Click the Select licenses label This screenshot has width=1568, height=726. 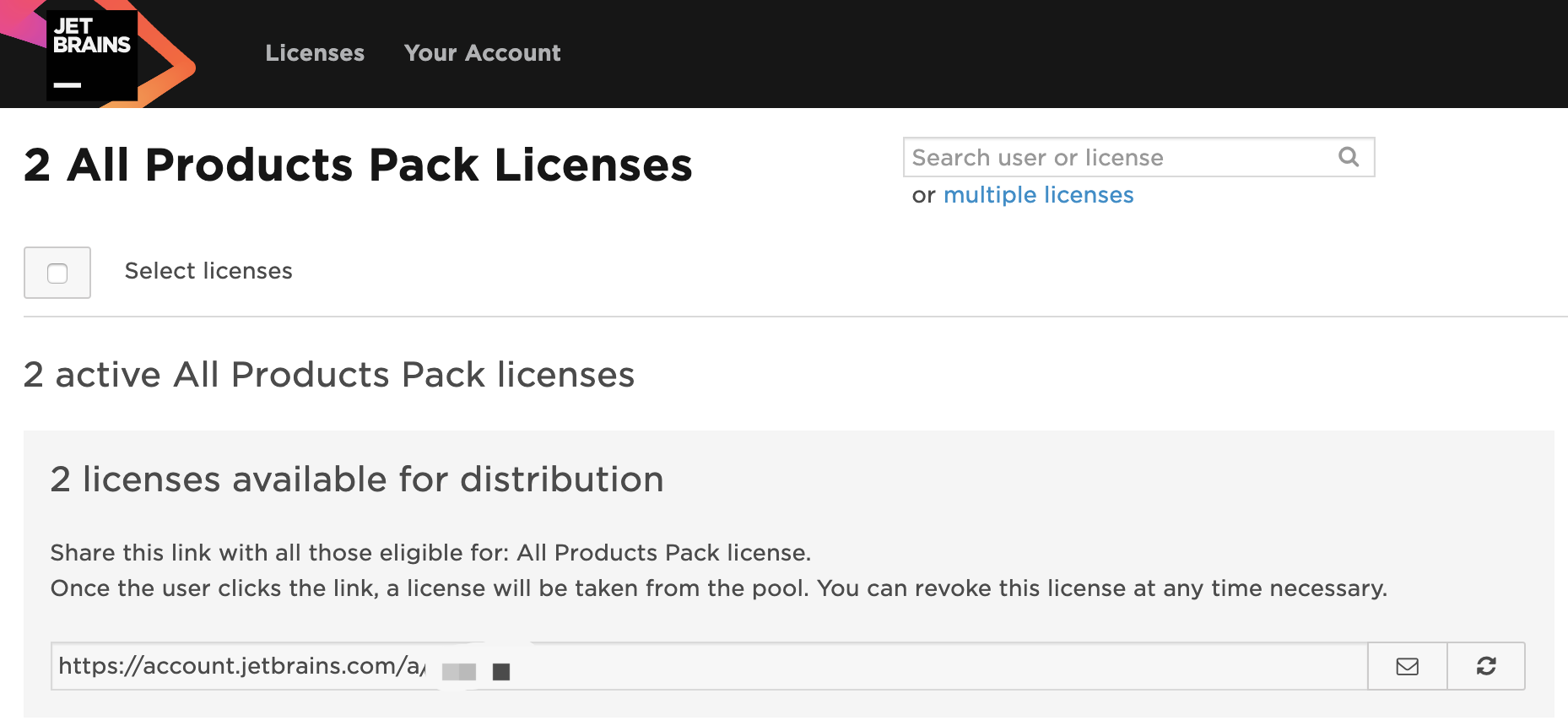tap(208, 271)
